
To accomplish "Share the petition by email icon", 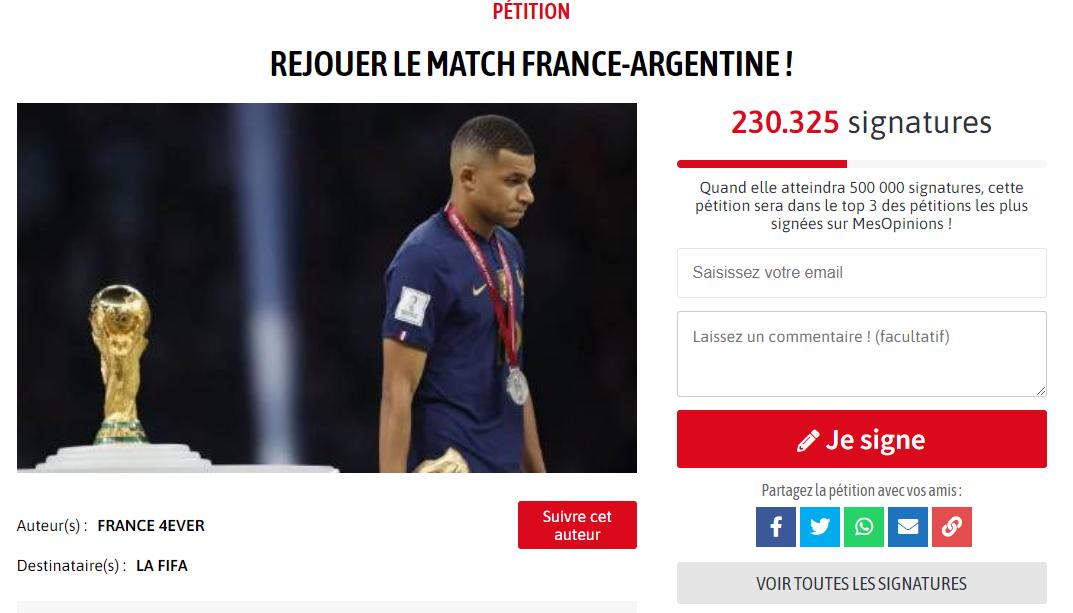I will pyautogui.click(x=907, y=527).
